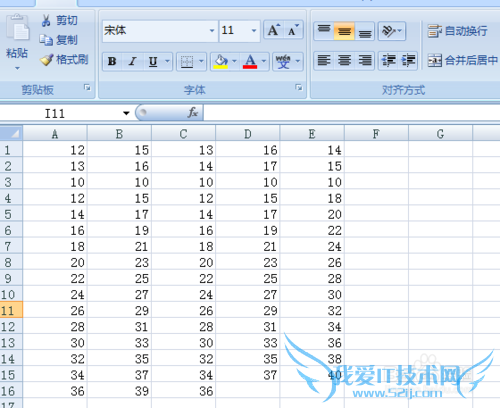The height and width of the screenshot is (408, 500).
Task: Select the row 1 header
Action: [x=11, y=150]
